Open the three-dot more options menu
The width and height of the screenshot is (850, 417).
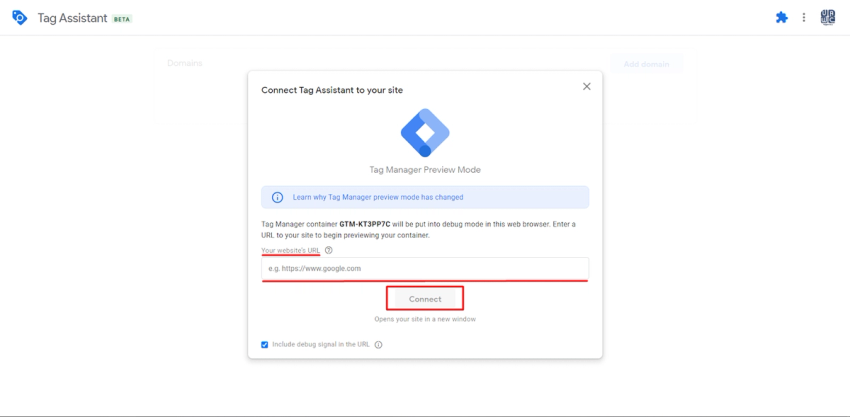pos(804,18)
